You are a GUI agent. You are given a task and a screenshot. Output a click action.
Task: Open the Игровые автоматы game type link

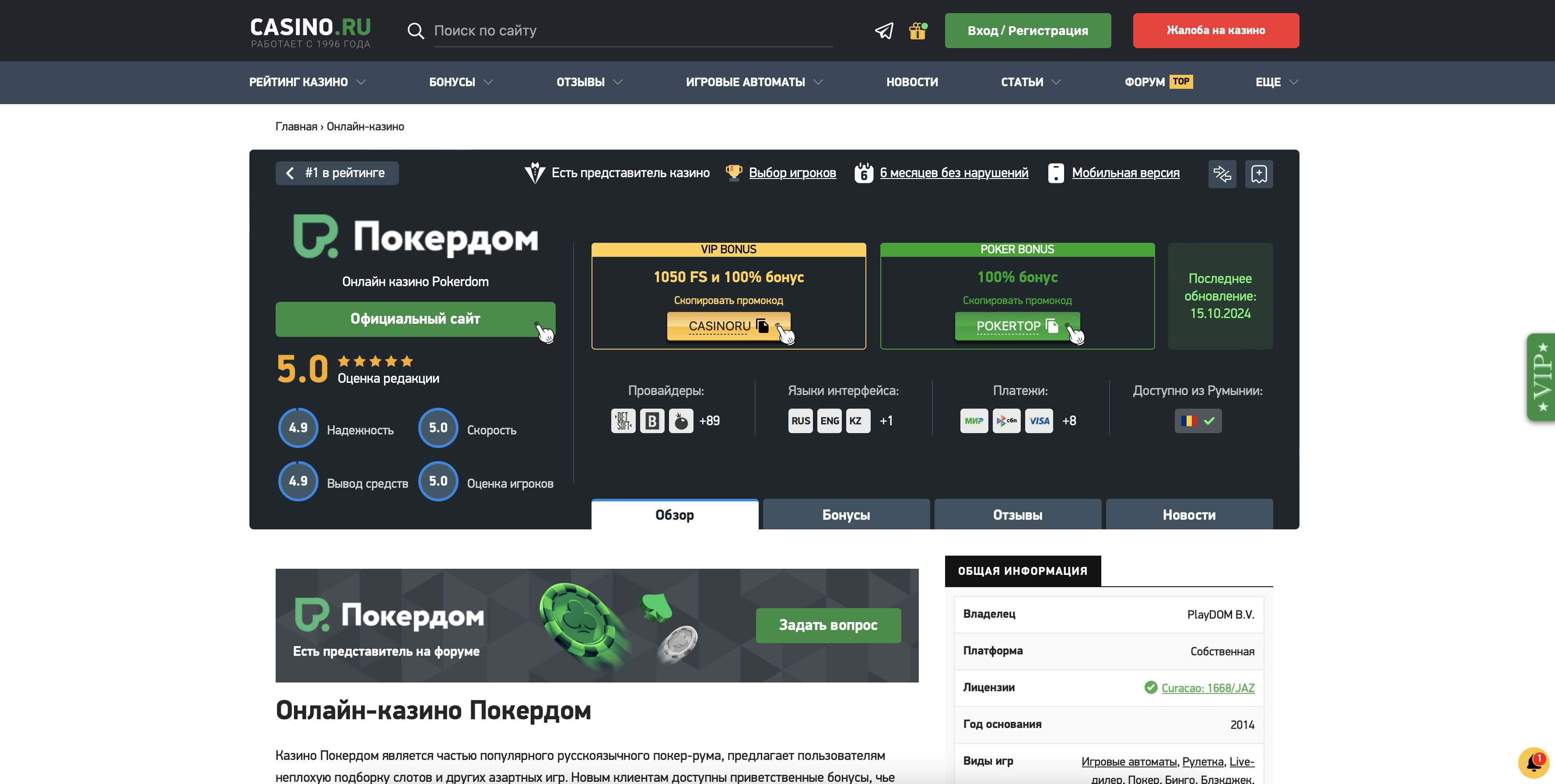(x=1129, y=762)
